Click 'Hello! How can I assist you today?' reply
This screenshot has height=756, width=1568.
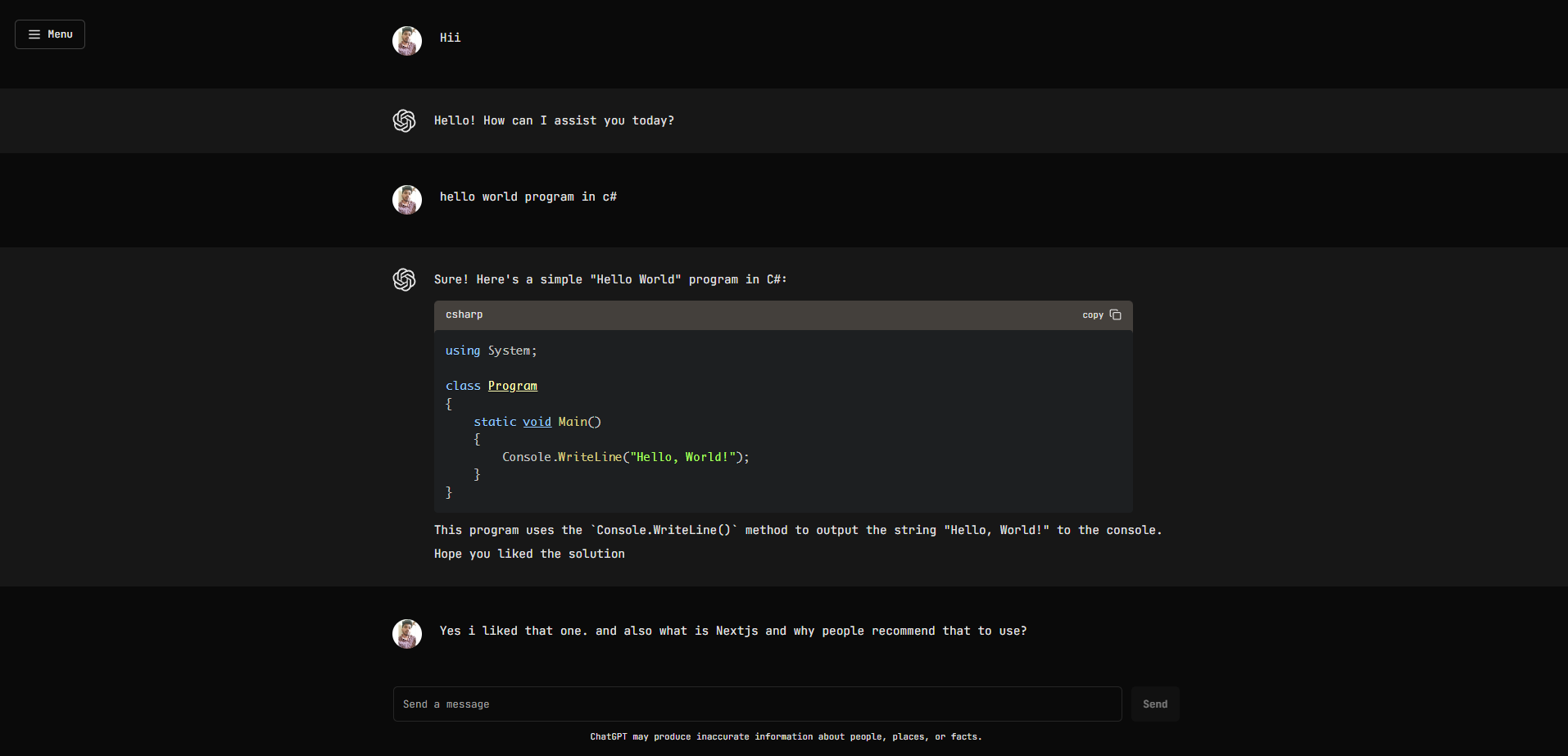[555, 120]
